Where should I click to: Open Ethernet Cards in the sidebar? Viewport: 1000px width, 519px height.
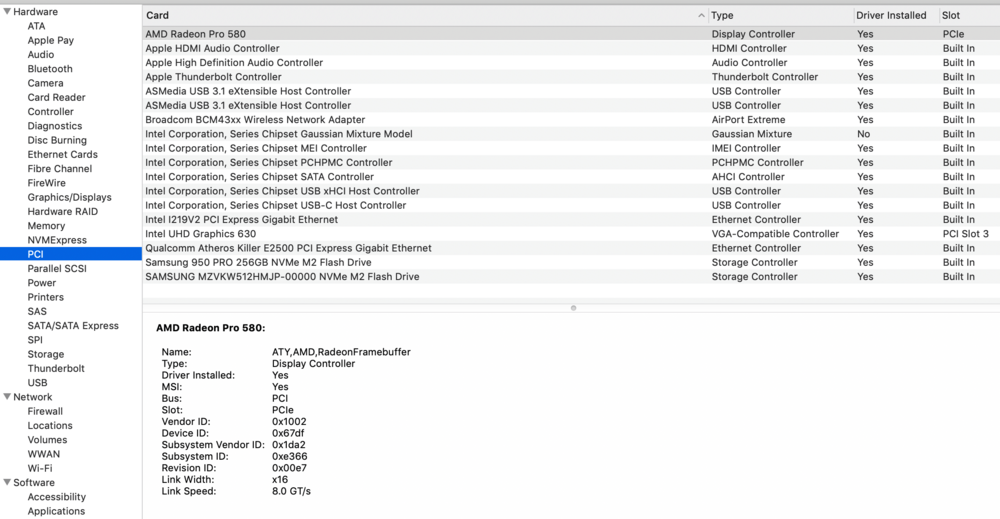(62, 154)
